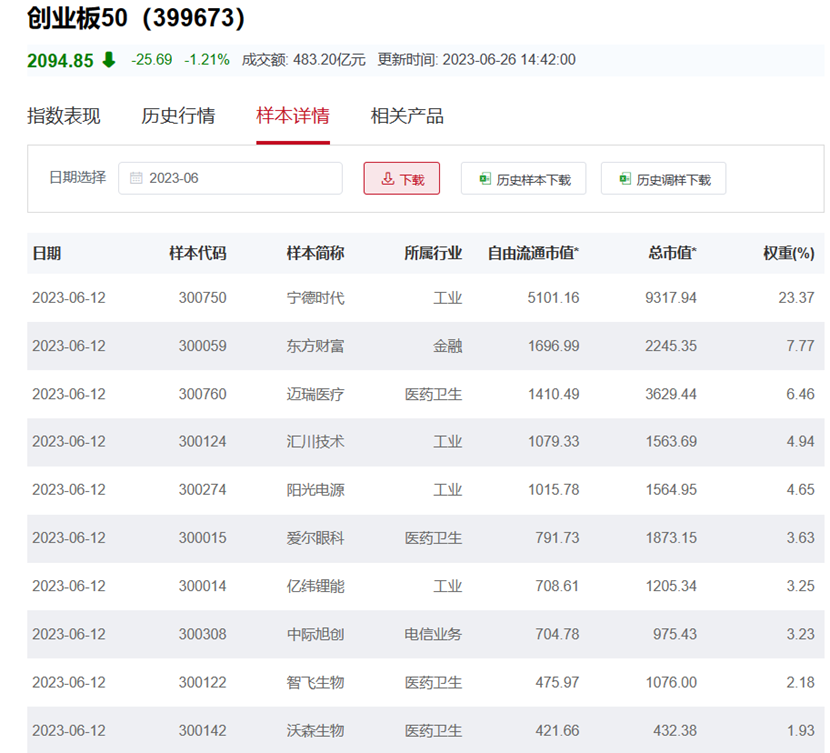
Task: Click the -1.21% change value
Action: coord(207,60)
